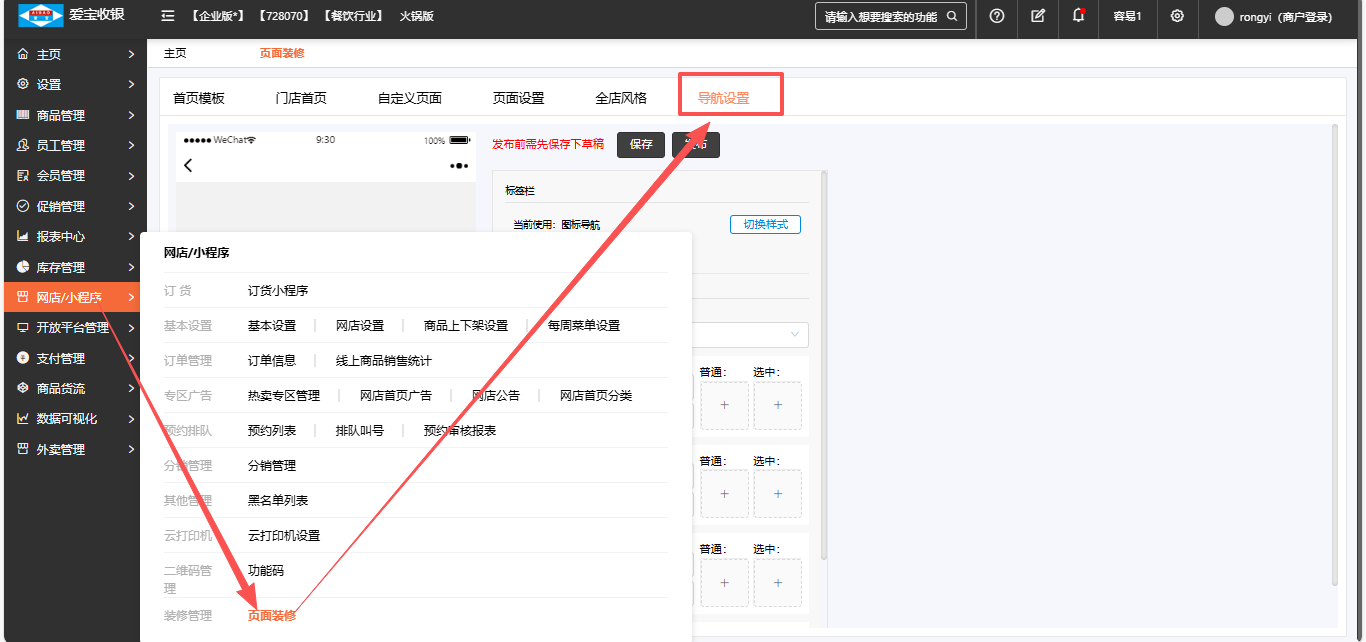This screenshot has height=642, width=1366.
Task: Expand 外卖管理 in the sidebar
Action: click(x=73, y=450)
